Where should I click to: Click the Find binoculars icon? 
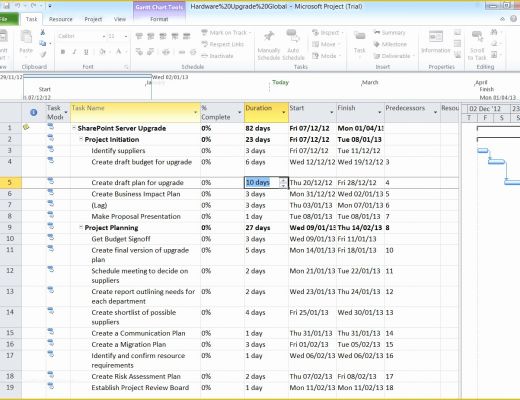pyautogui.click(x=494, y=32)
